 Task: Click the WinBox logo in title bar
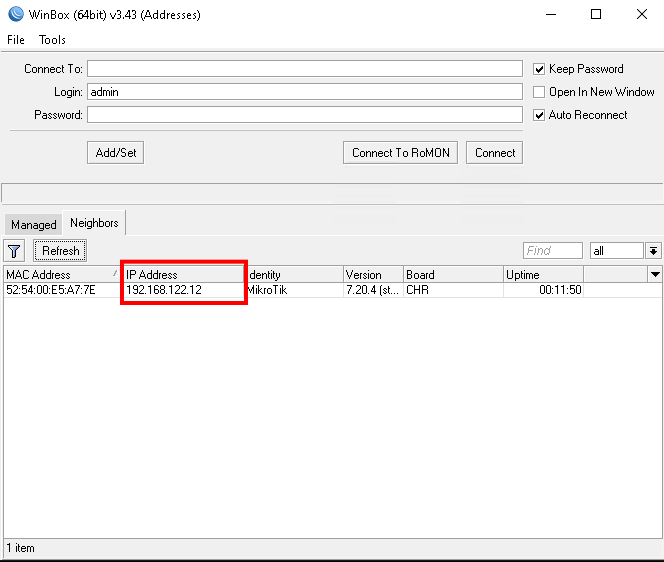coord(16,14)
